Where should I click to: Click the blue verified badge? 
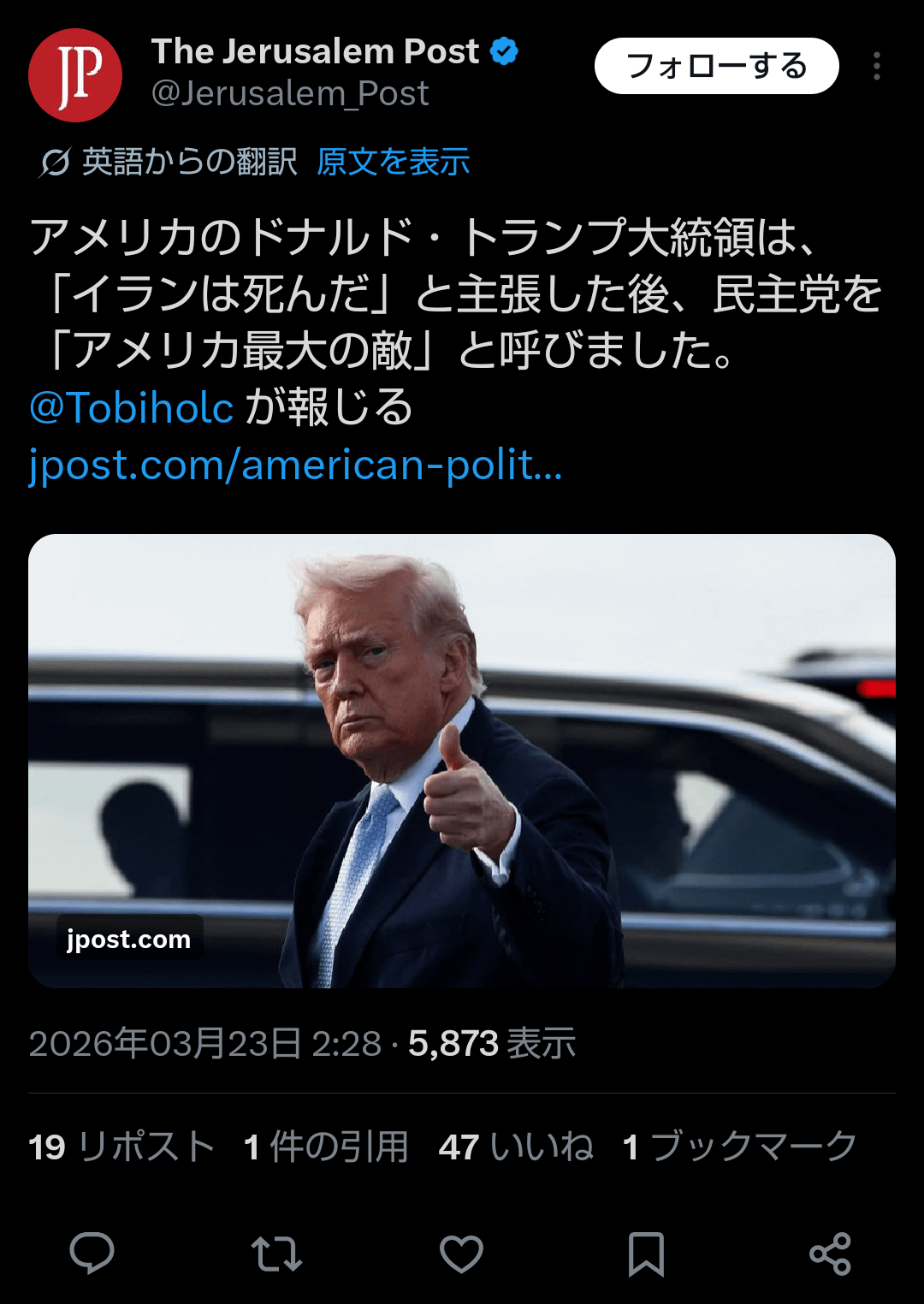point(504,52)
